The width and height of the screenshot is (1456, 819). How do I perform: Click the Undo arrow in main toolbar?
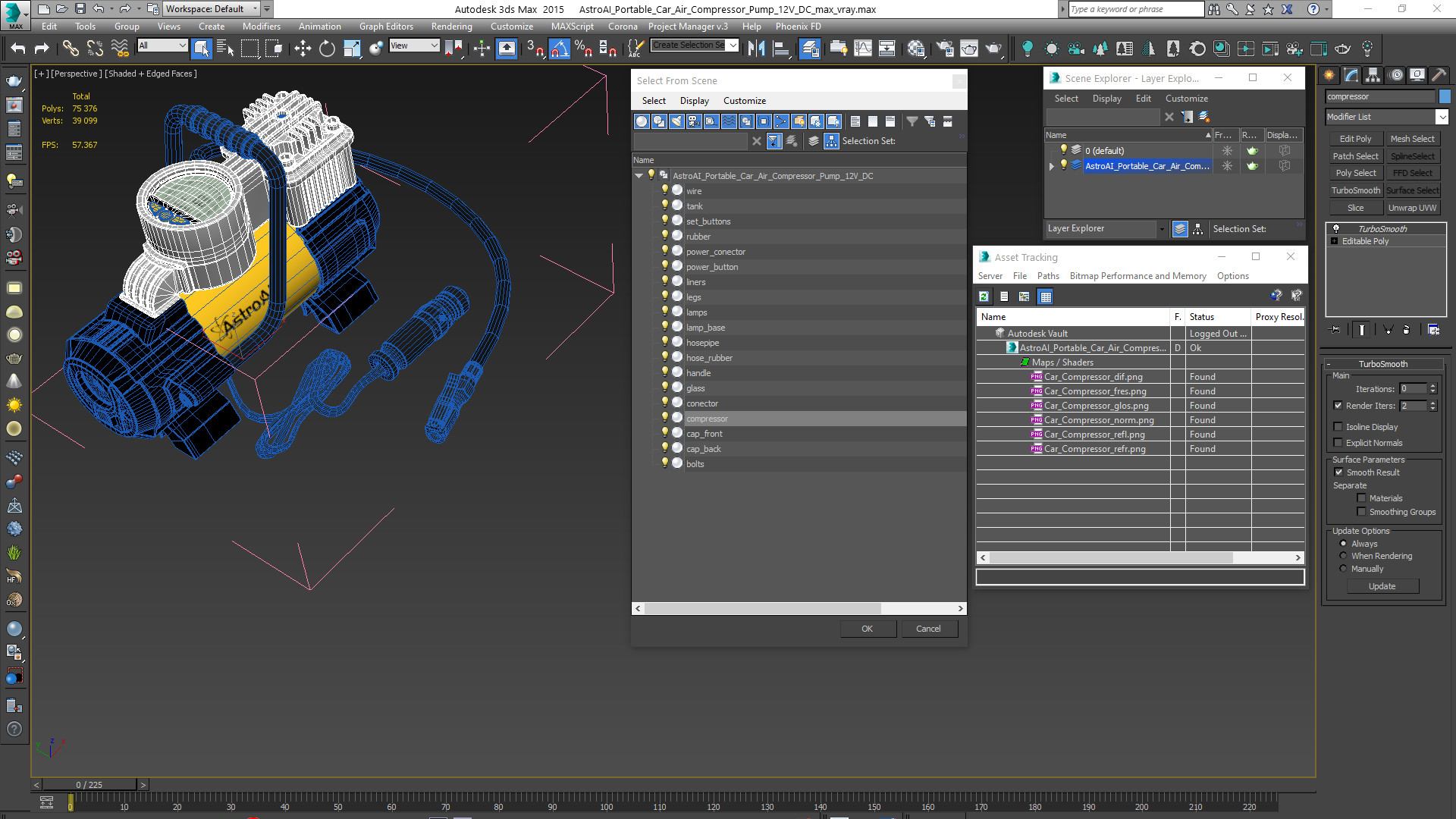point(18,49)
